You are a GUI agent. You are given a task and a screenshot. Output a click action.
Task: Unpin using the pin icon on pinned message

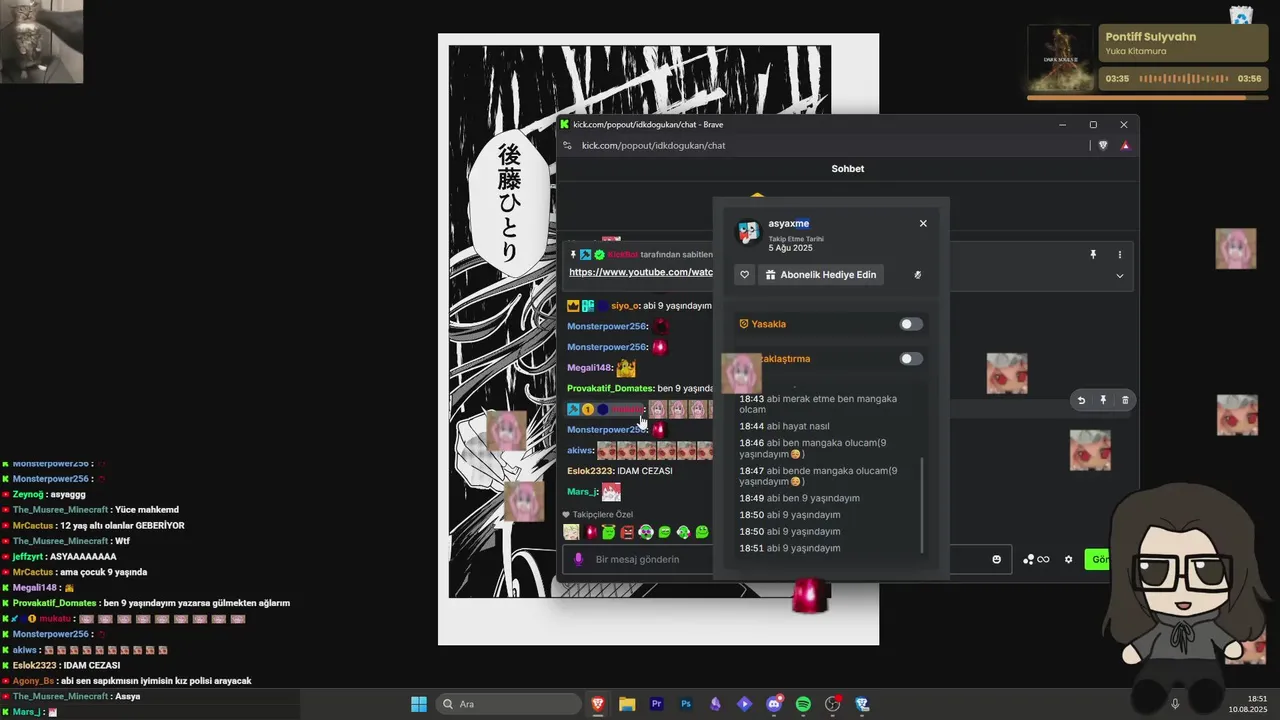click(1093, 255)
